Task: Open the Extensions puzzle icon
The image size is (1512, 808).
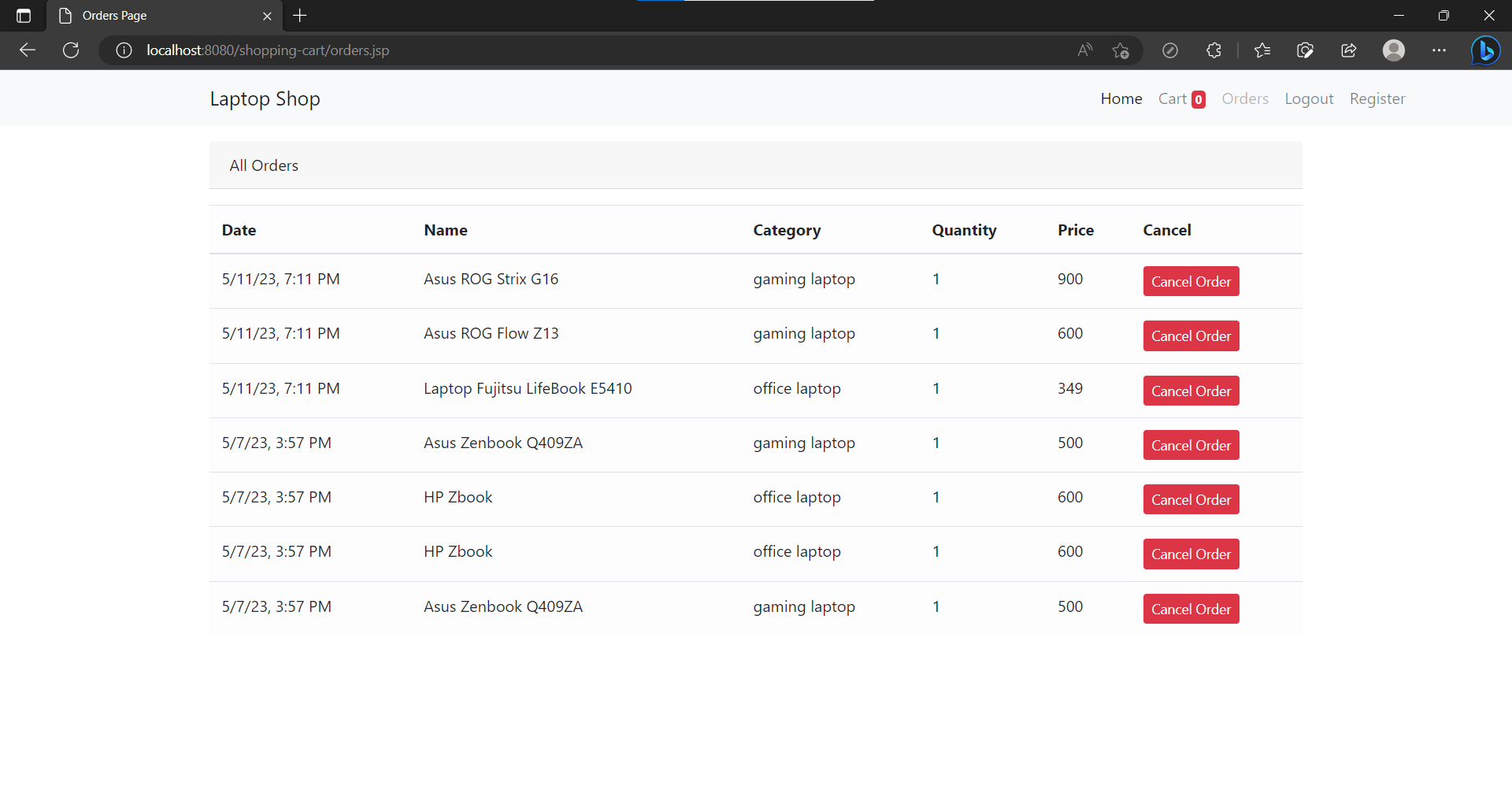Action: (x=1214, y=50)
